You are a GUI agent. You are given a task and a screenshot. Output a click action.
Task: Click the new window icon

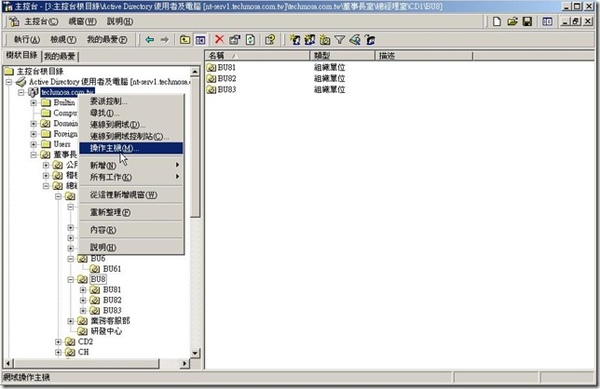(547, 21)
